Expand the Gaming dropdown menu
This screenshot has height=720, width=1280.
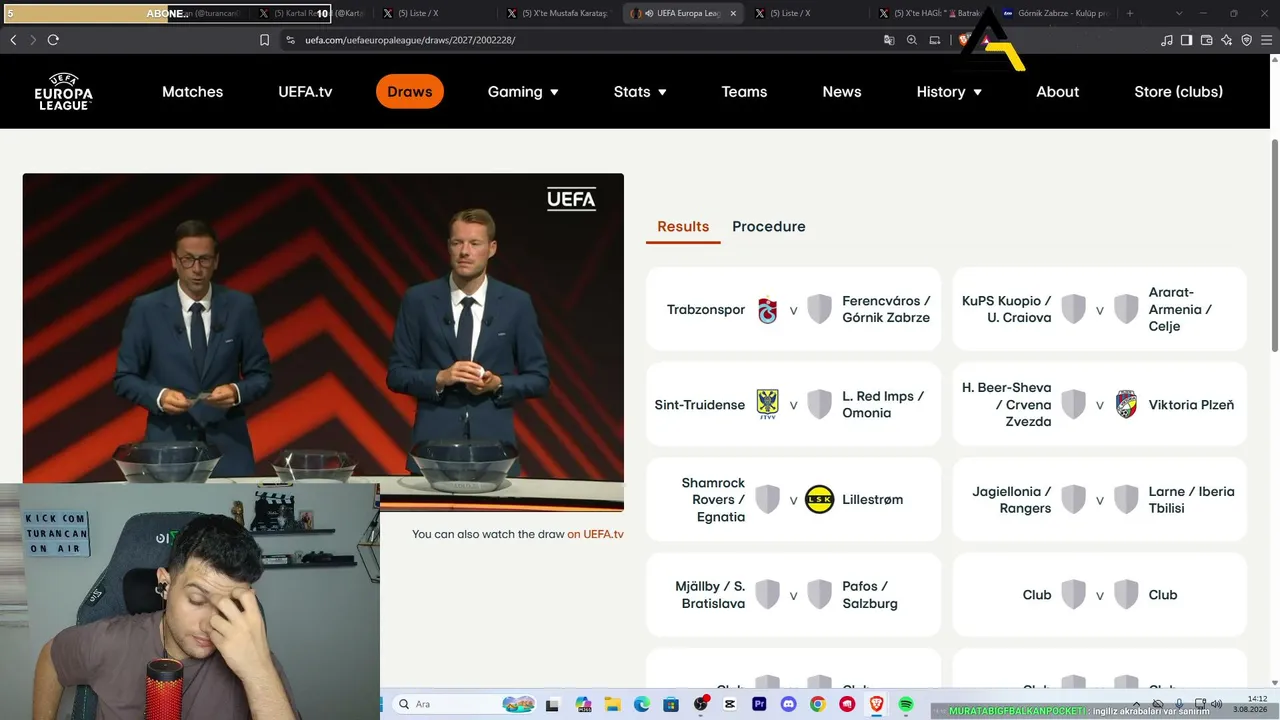tap(523, 92)
